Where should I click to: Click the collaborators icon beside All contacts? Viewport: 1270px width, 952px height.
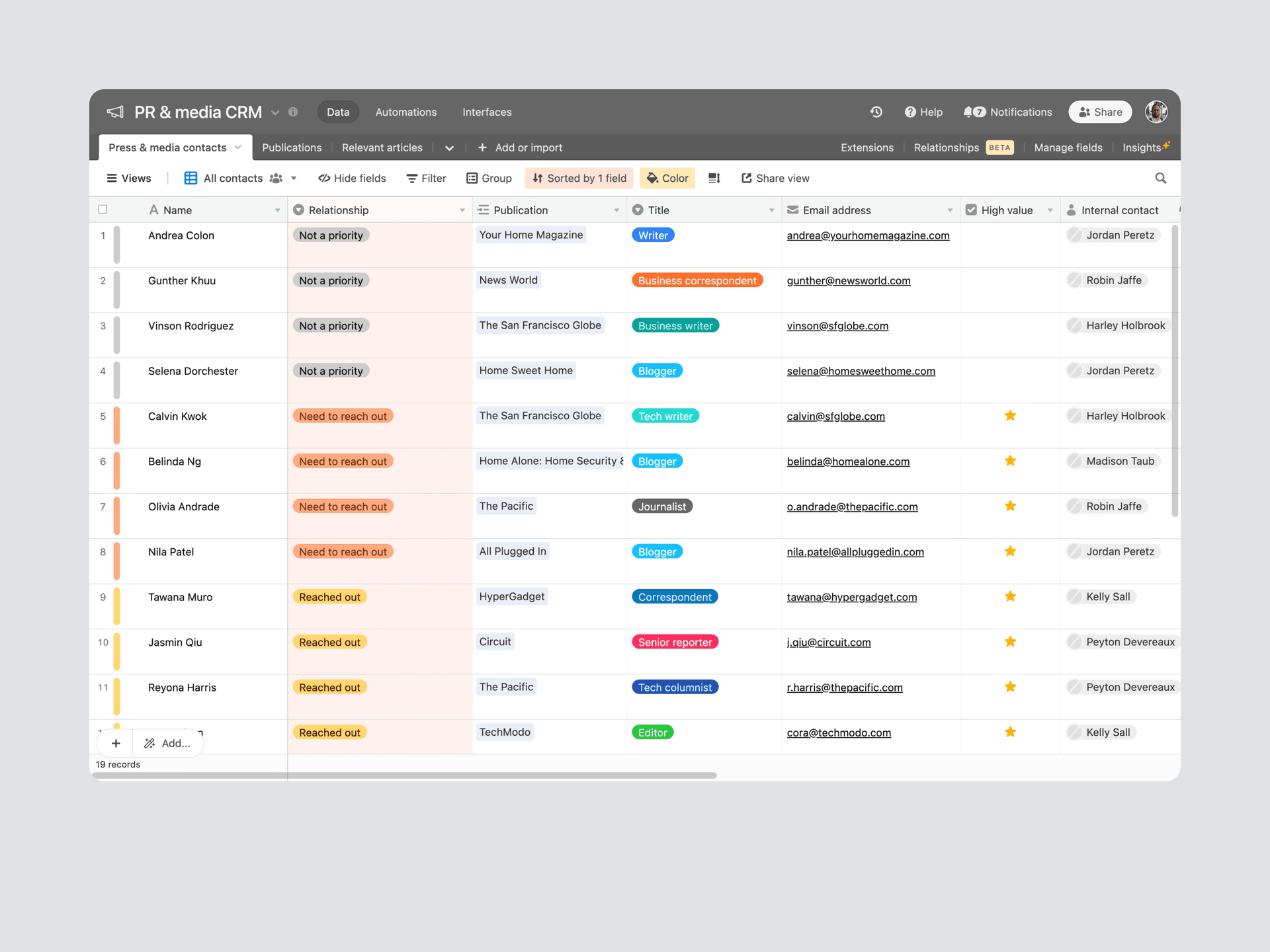(276, 178)
